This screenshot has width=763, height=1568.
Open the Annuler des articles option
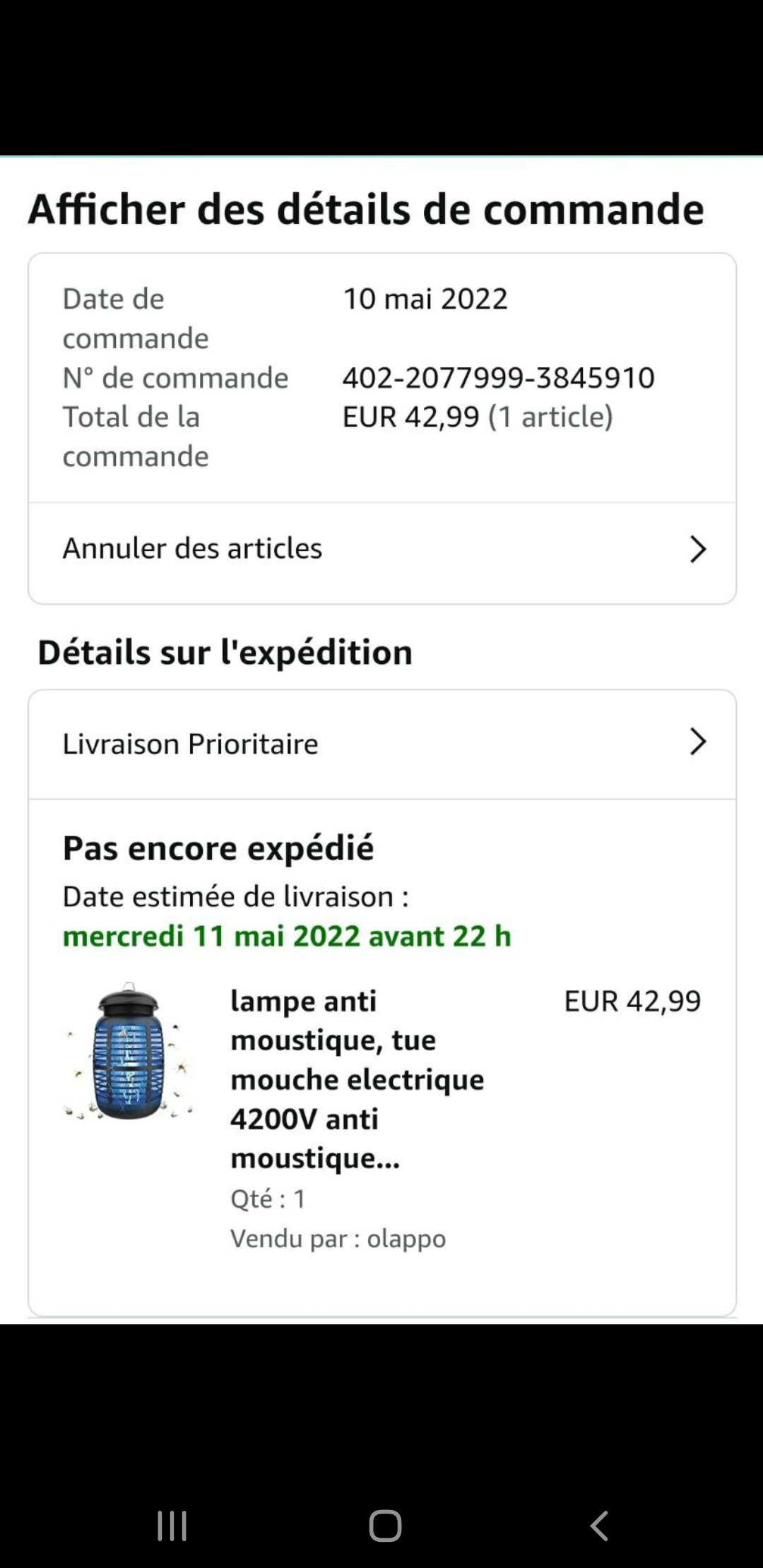pos(192,548)
